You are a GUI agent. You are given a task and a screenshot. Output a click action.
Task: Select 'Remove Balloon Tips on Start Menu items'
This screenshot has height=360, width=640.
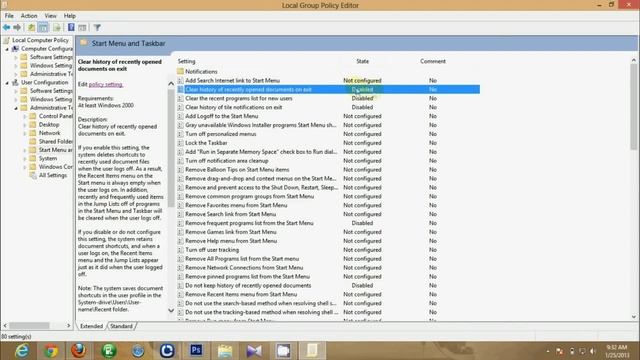pyautogui.click(x=237, y=170)
